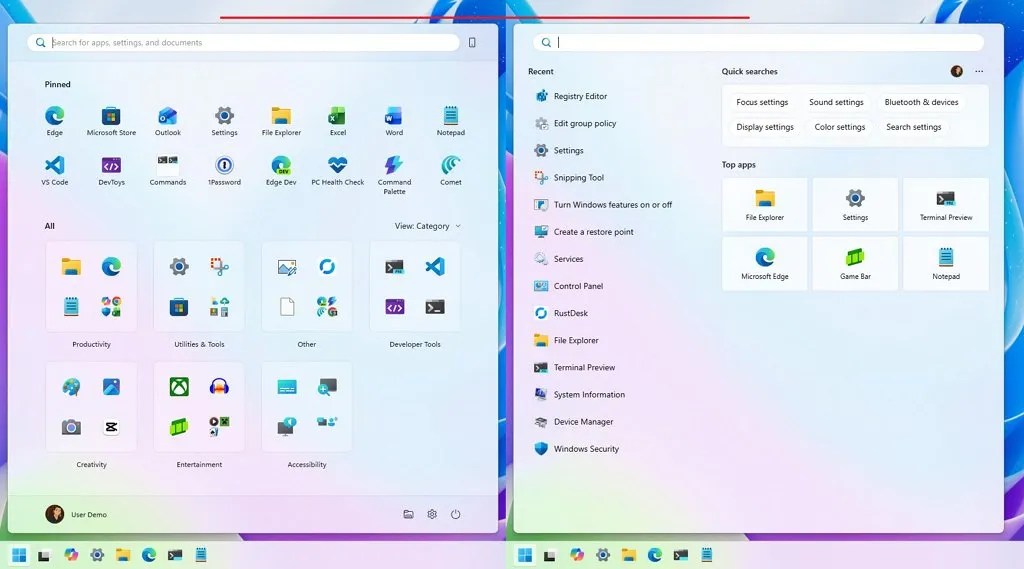Open Turn Windows features on or off

(603, 204)
